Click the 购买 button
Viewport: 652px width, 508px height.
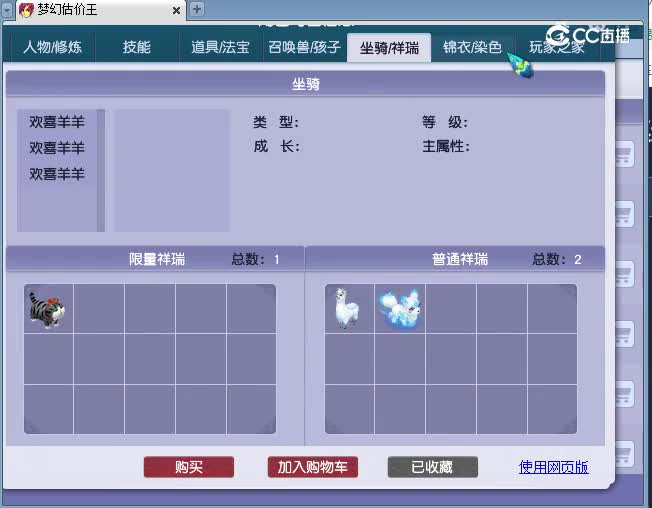click(x=189, y=467)
